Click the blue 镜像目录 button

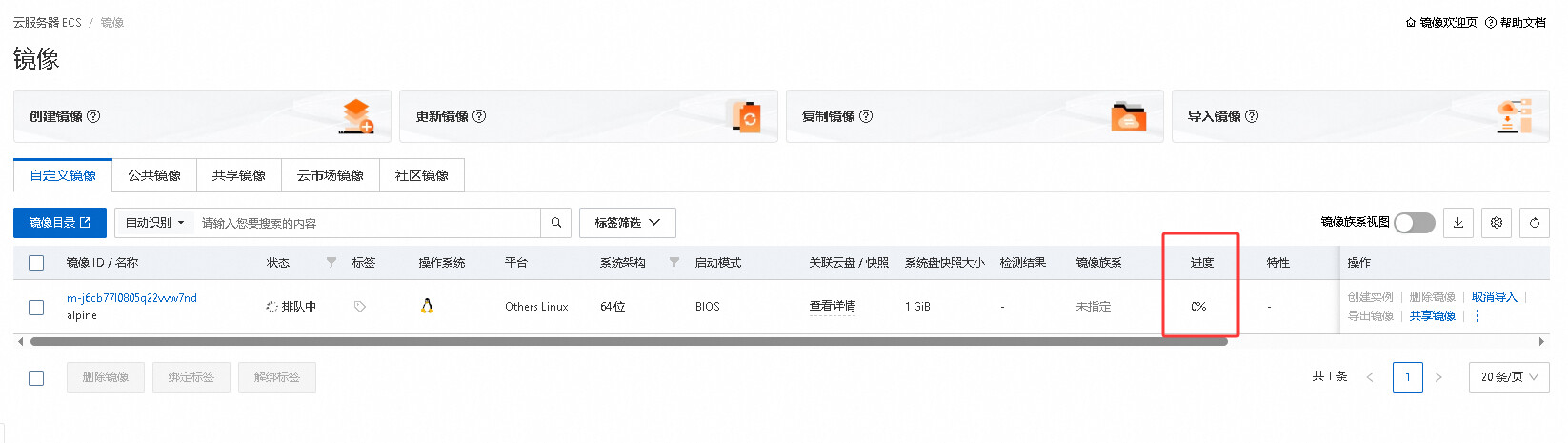click(x=60, y=223)
